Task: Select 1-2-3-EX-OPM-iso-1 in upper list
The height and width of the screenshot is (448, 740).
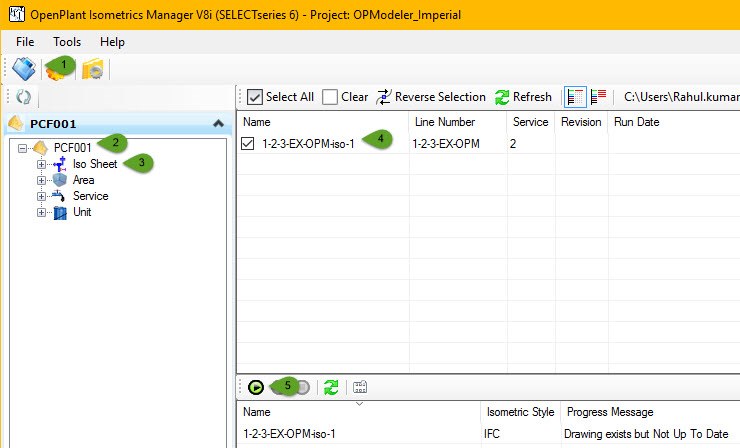Action: pyautogui.click(x=308, y=144)
